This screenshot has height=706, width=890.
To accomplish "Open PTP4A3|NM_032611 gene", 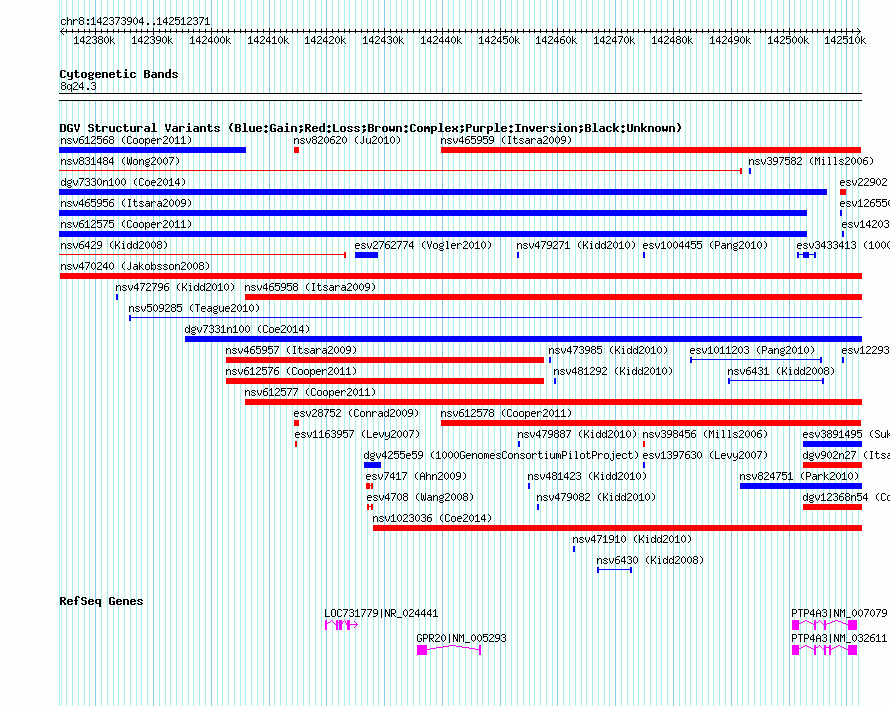I will click(839, 638).
